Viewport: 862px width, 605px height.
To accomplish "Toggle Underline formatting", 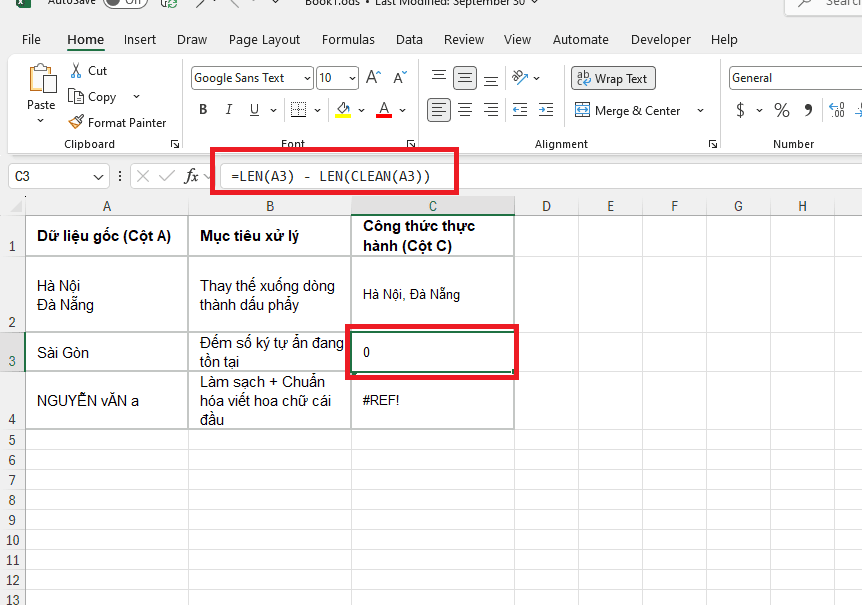I will [254, 110].
